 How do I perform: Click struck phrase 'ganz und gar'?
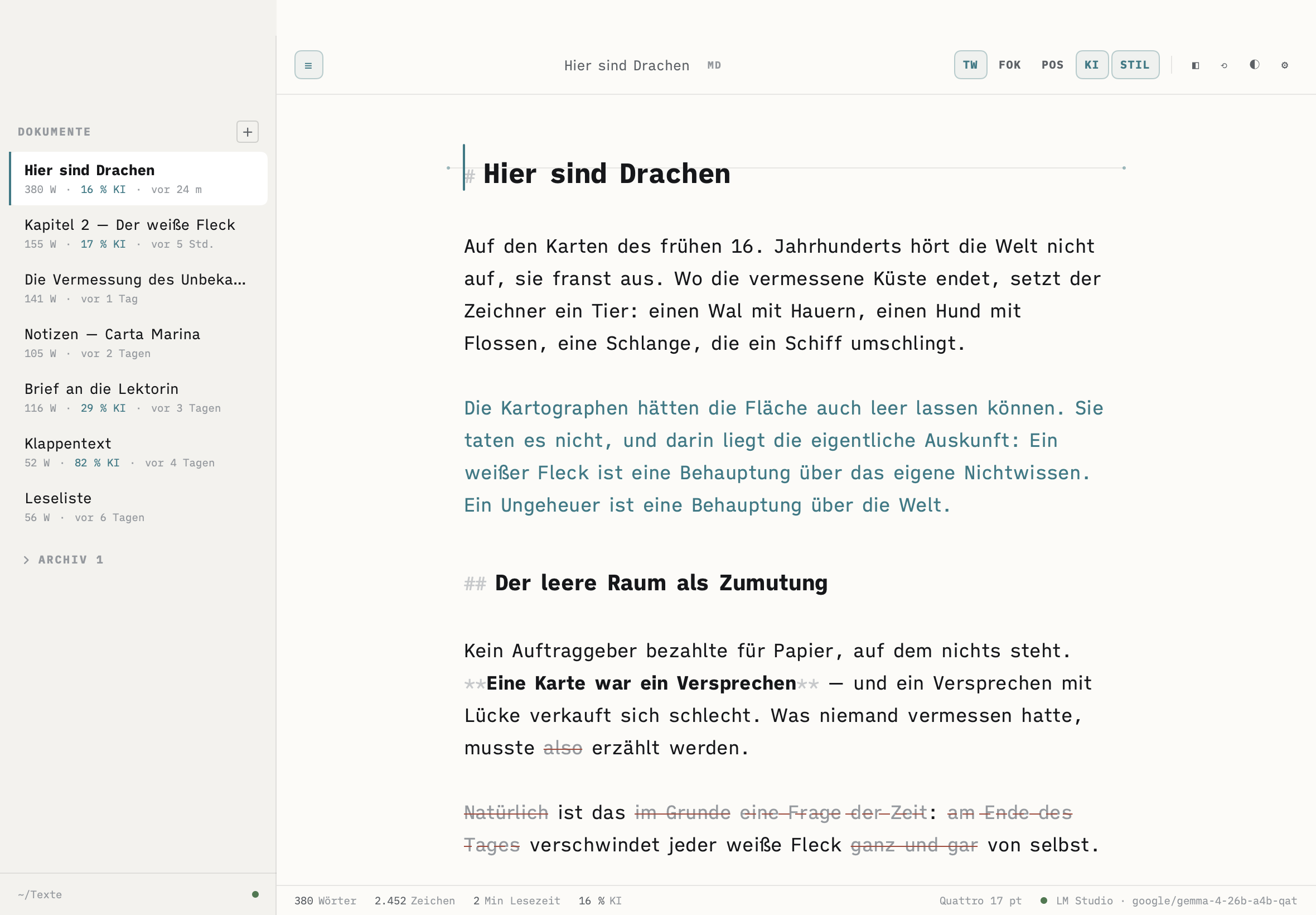click(914, 845)
